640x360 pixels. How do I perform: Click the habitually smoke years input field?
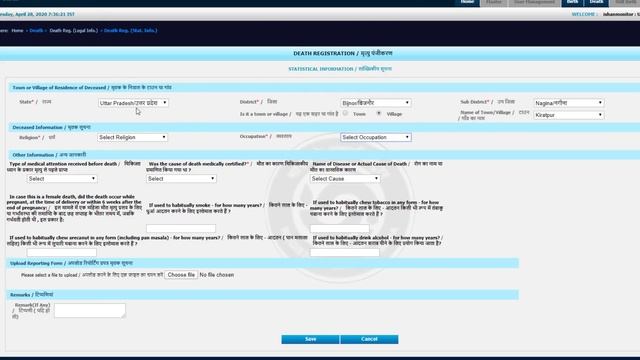[181, 228]
